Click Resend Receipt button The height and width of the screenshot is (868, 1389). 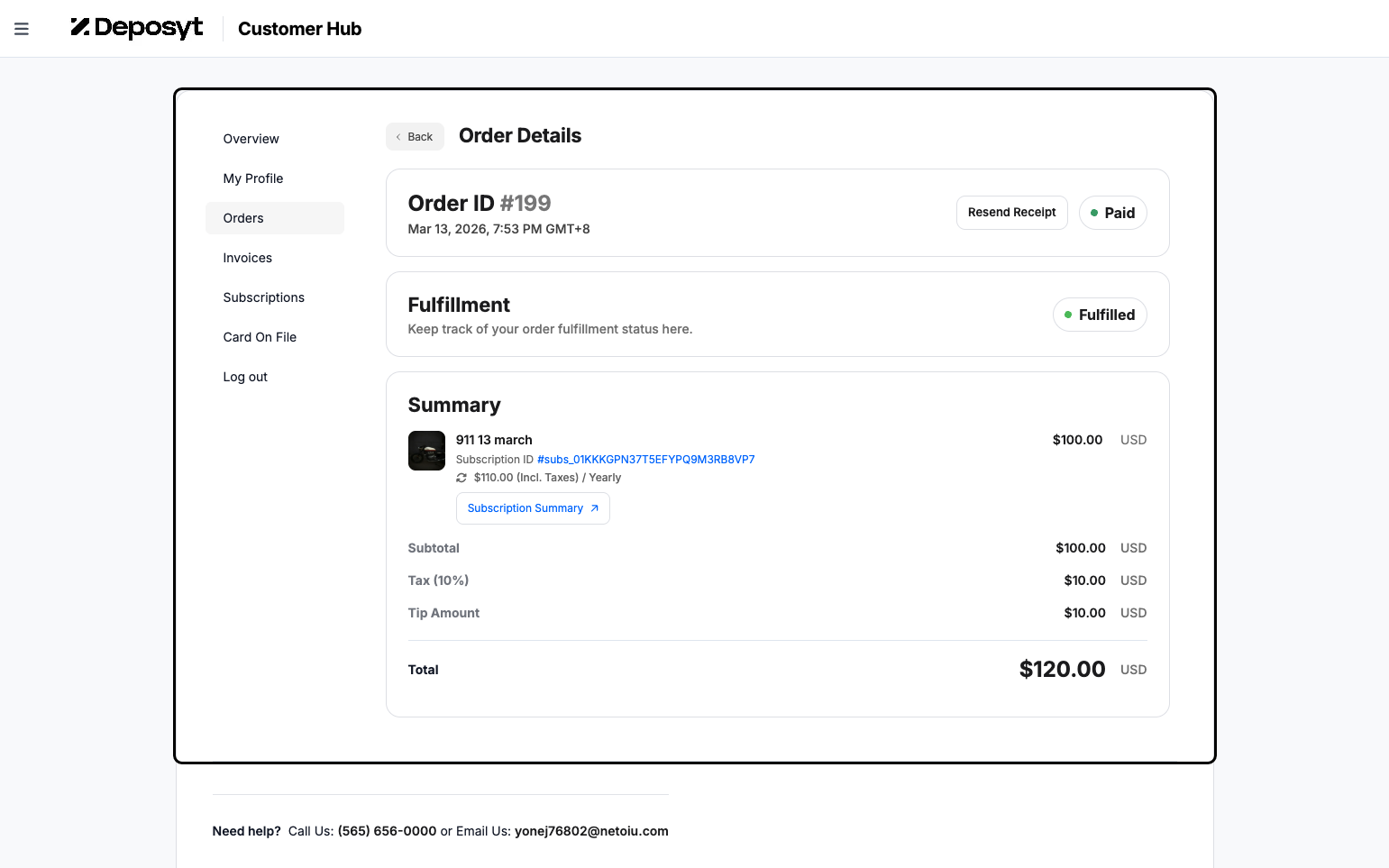(1011, 213)
